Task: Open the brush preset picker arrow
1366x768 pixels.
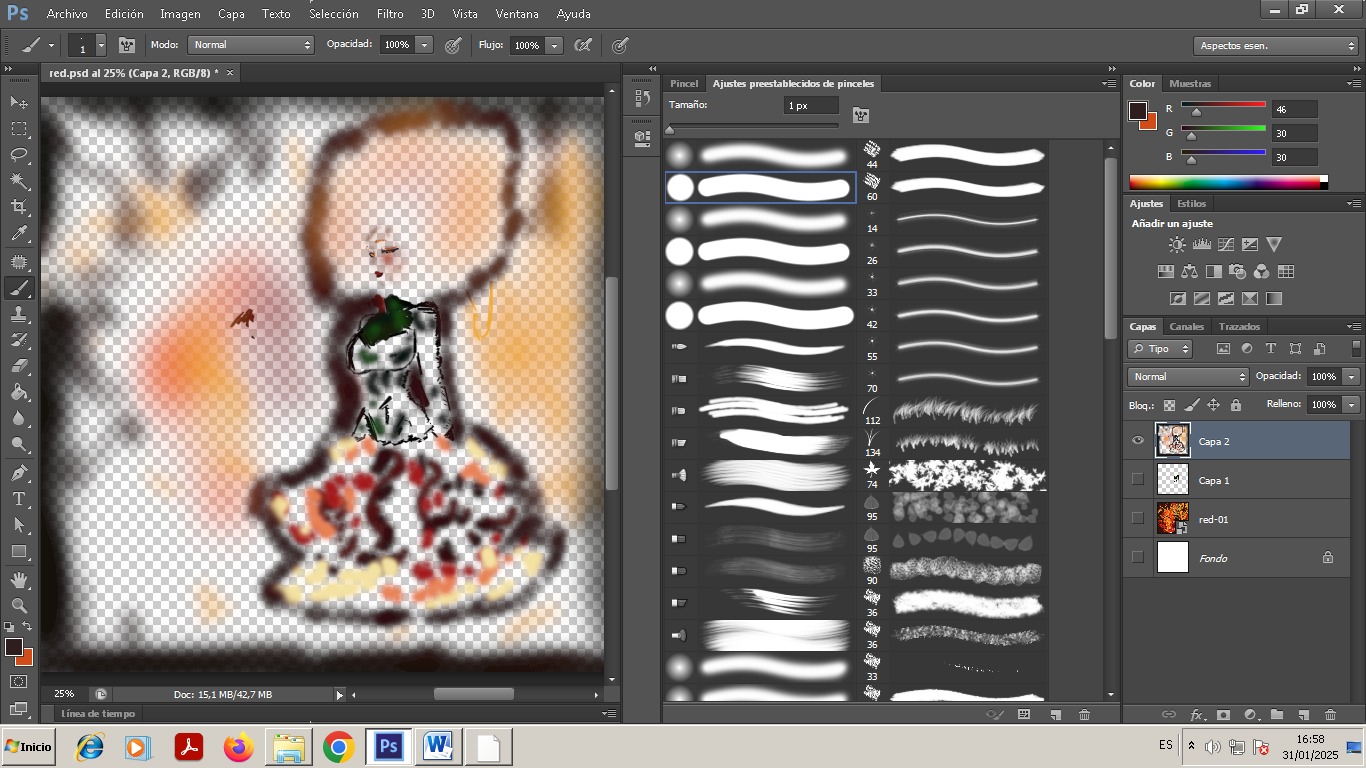Action: [100, 45]
